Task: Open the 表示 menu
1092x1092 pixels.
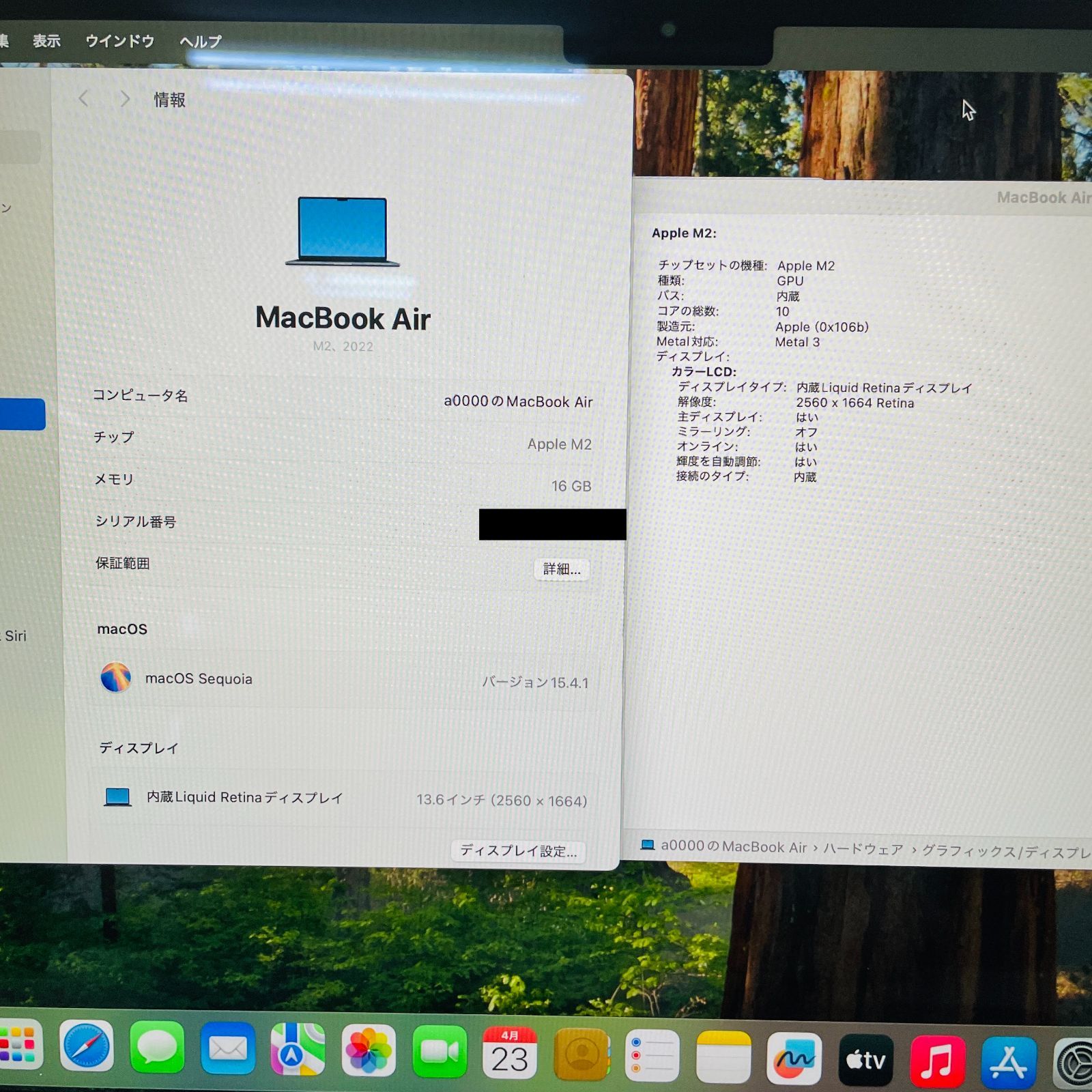Action: click(46, 41)
